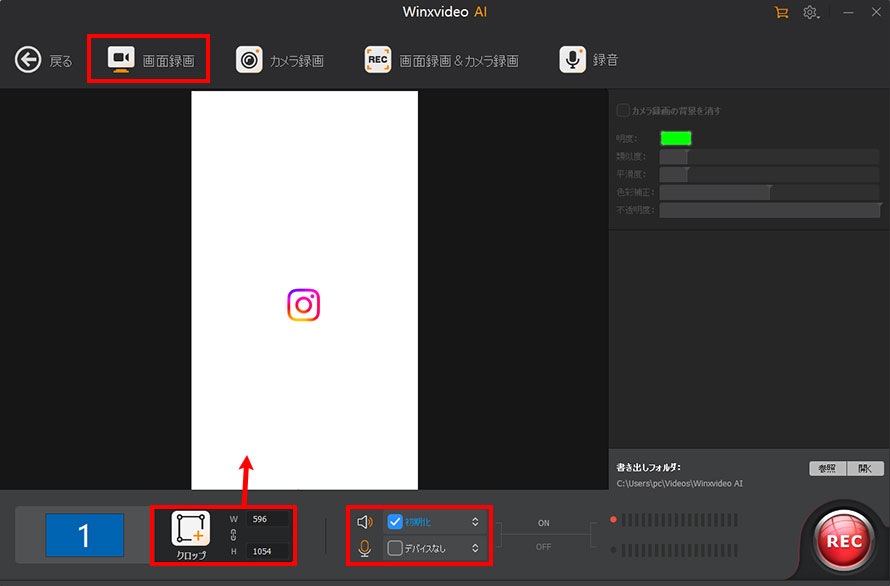Adjust the 色彩補正 slider
This screenshot has height=586, width=890.
(769, 192)
